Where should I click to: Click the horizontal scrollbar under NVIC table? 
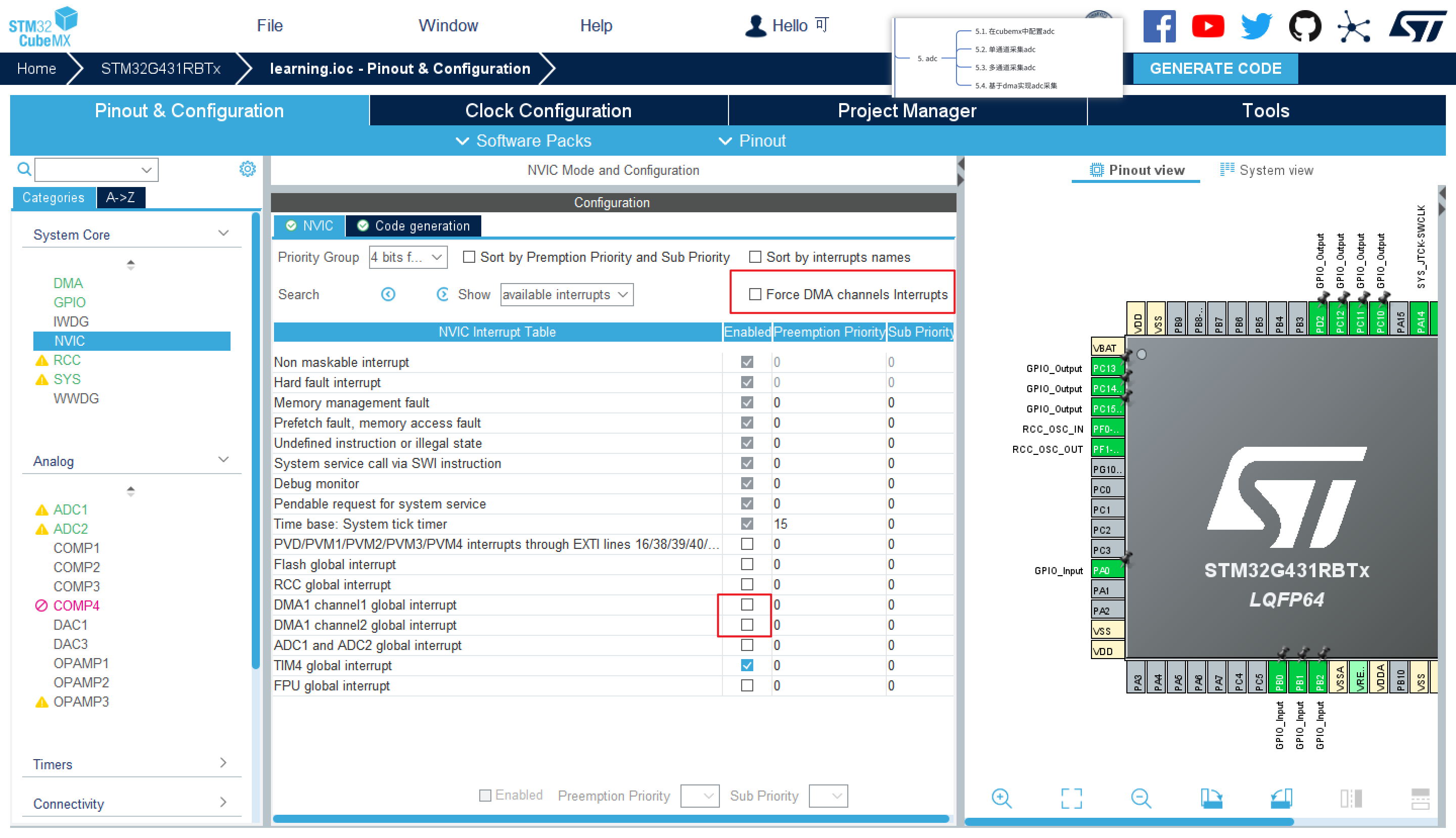click(x=610, y=818)
